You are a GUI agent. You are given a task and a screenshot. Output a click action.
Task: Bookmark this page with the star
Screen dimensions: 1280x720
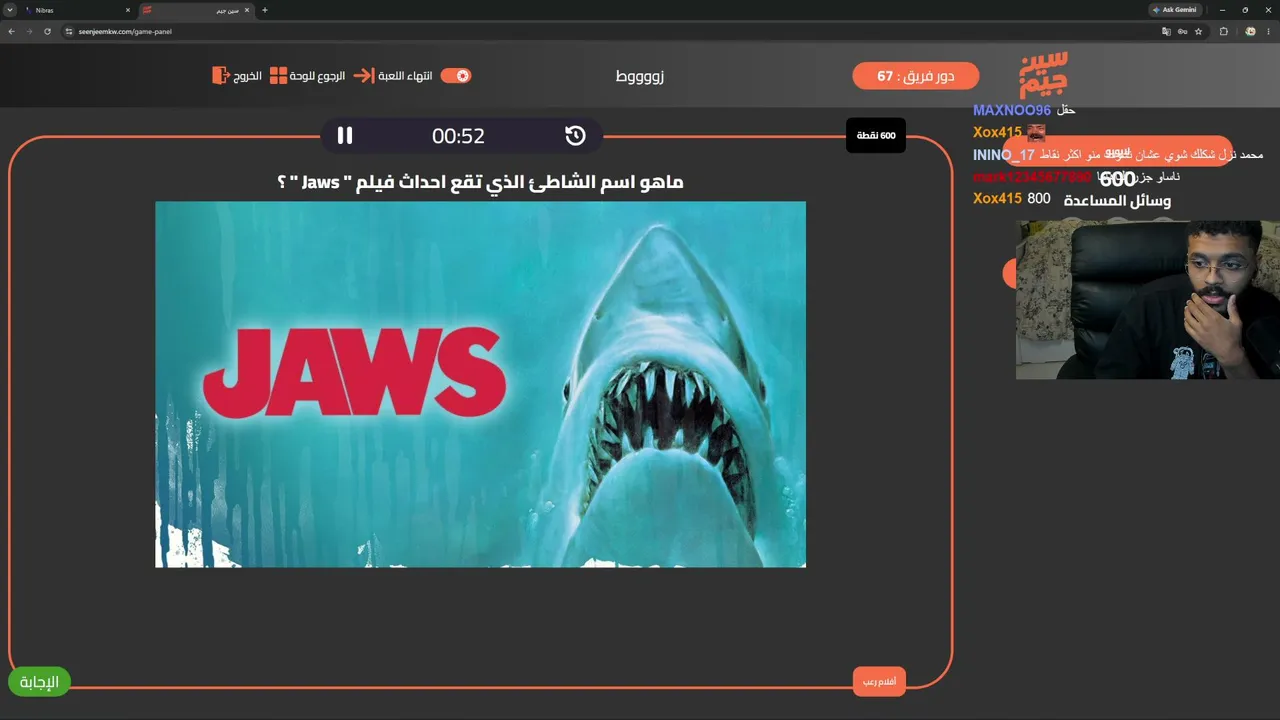point(1199,31)
